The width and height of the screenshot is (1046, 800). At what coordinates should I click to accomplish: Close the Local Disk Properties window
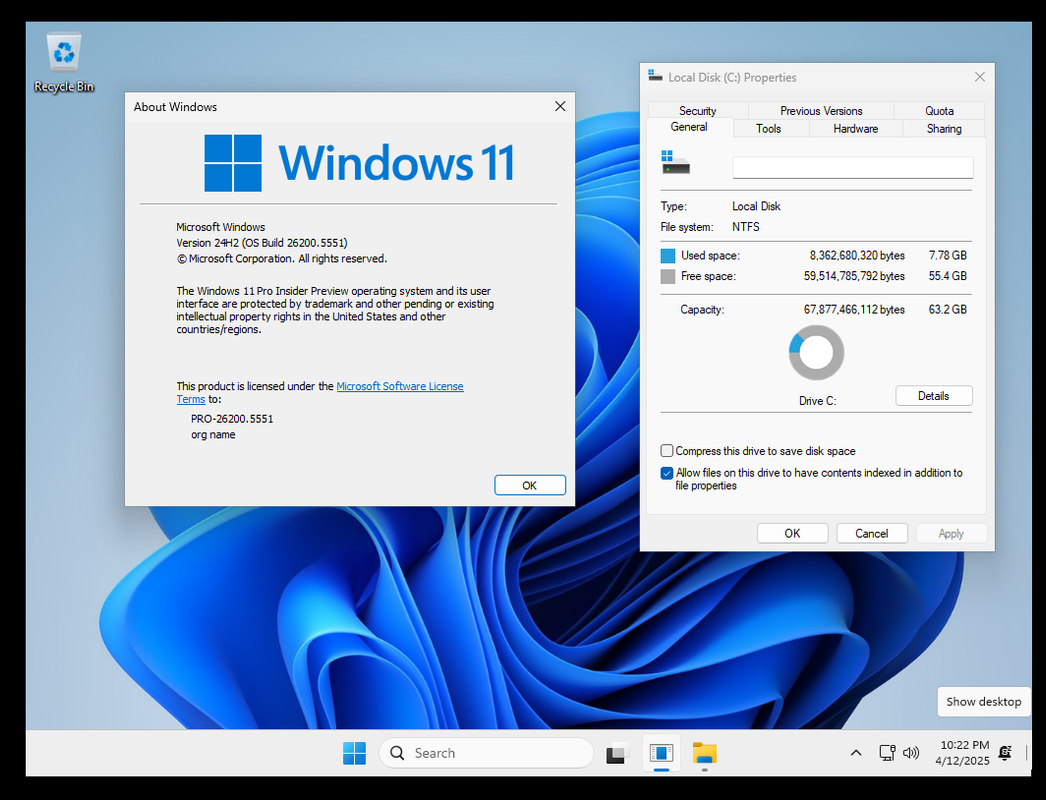tap(979, 77)
